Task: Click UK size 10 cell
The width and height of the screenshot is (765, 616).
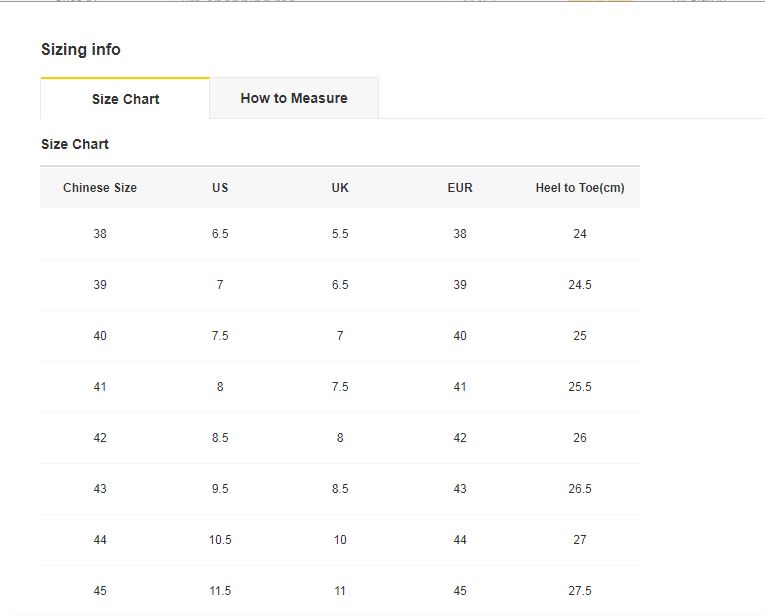Action: tap(340, 540)
